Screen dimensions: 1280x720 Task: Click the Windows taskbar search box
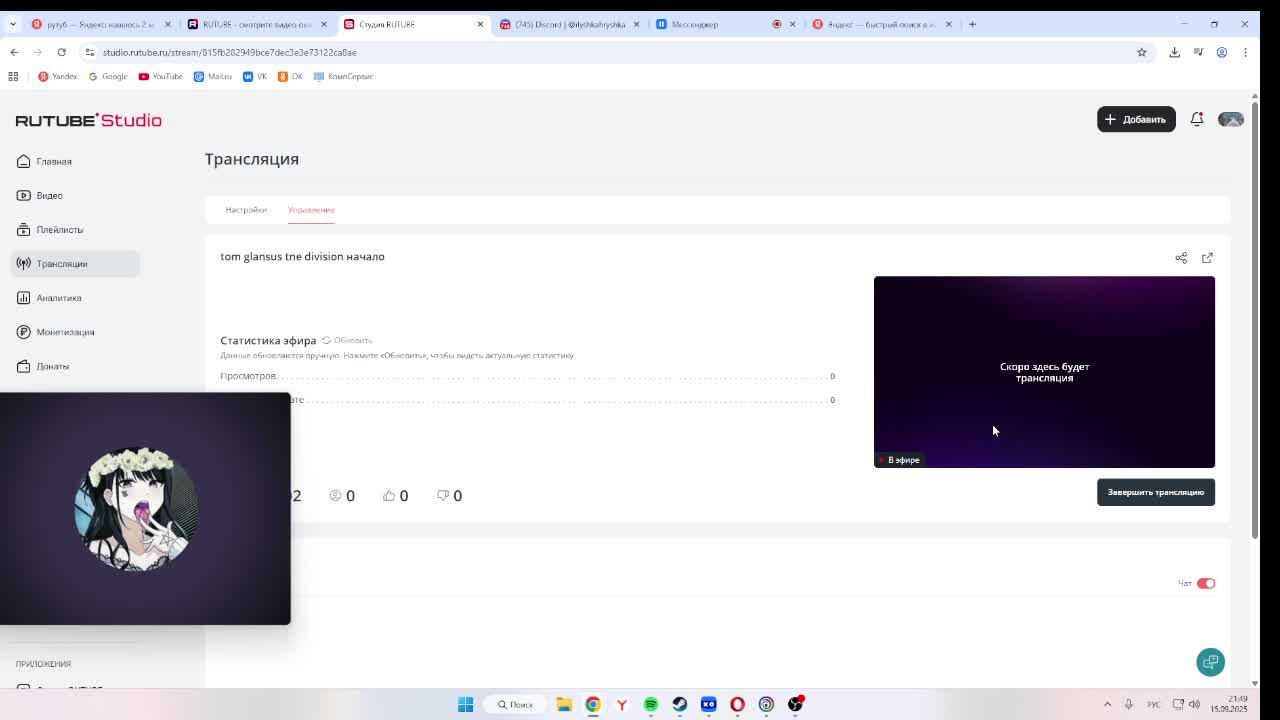click(516, 704)
